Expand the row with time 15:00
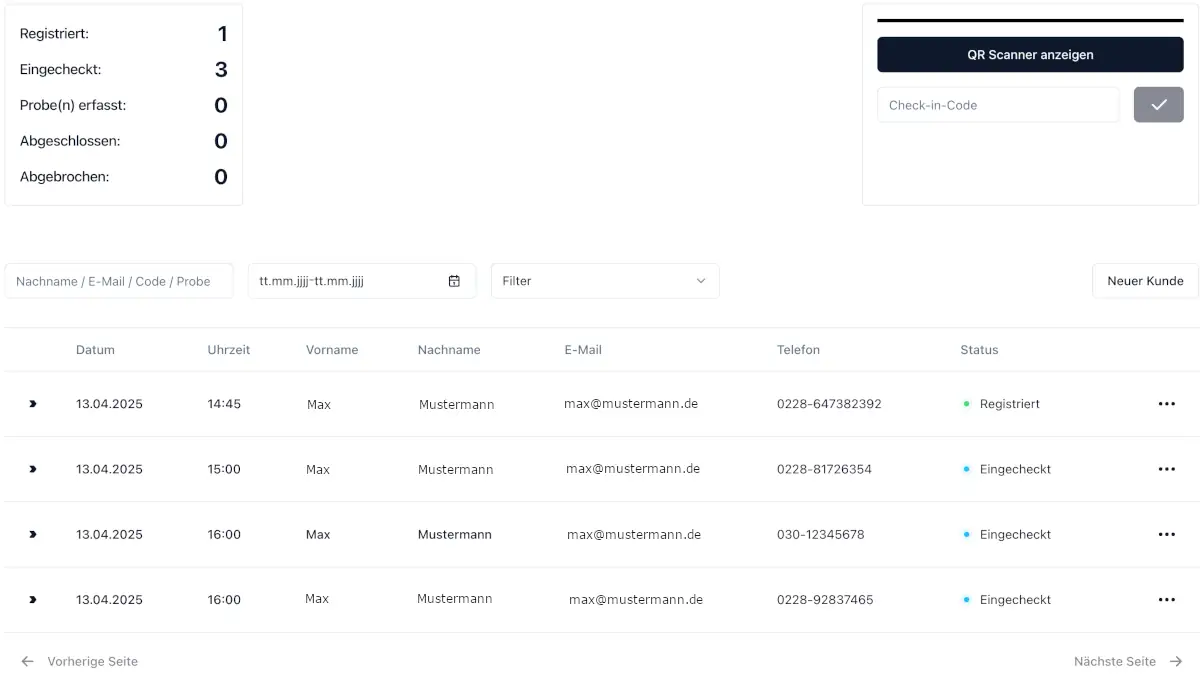This screenshot has height=685, width=1200. point(32,469)
